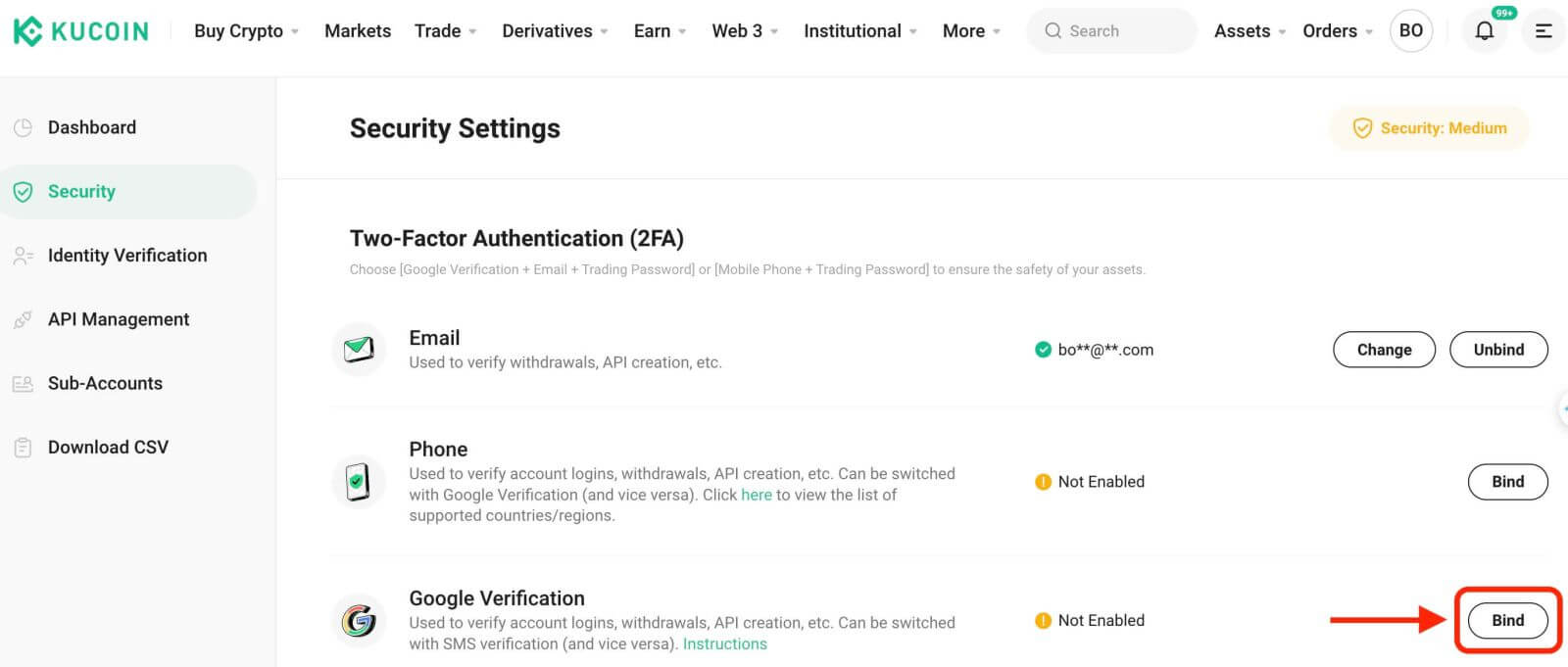Open the notifications bell
This screenshot has width=1568, height=667.
(1484, 31)
